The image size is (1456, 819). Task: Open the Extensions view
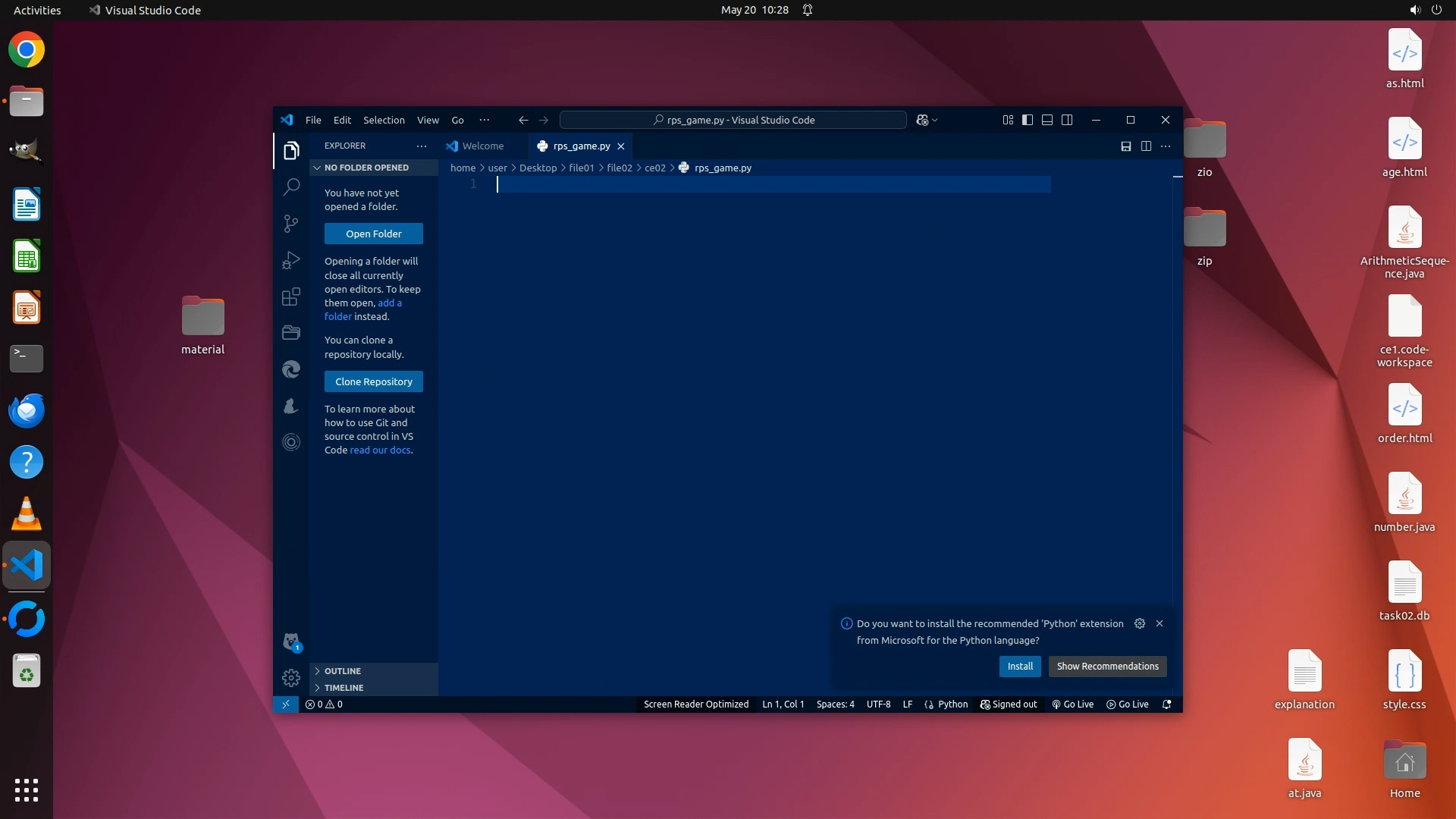click(x=291, y=297)
